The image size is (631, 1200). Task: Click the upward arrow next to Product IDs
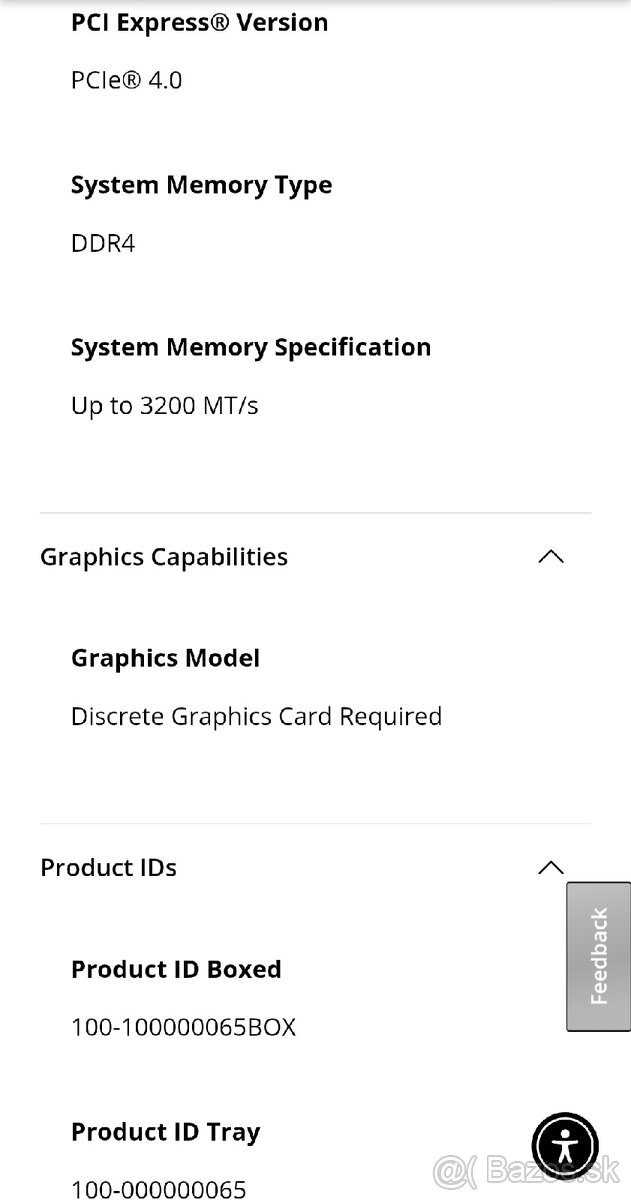pyautogui.click(x=550, y=868)
